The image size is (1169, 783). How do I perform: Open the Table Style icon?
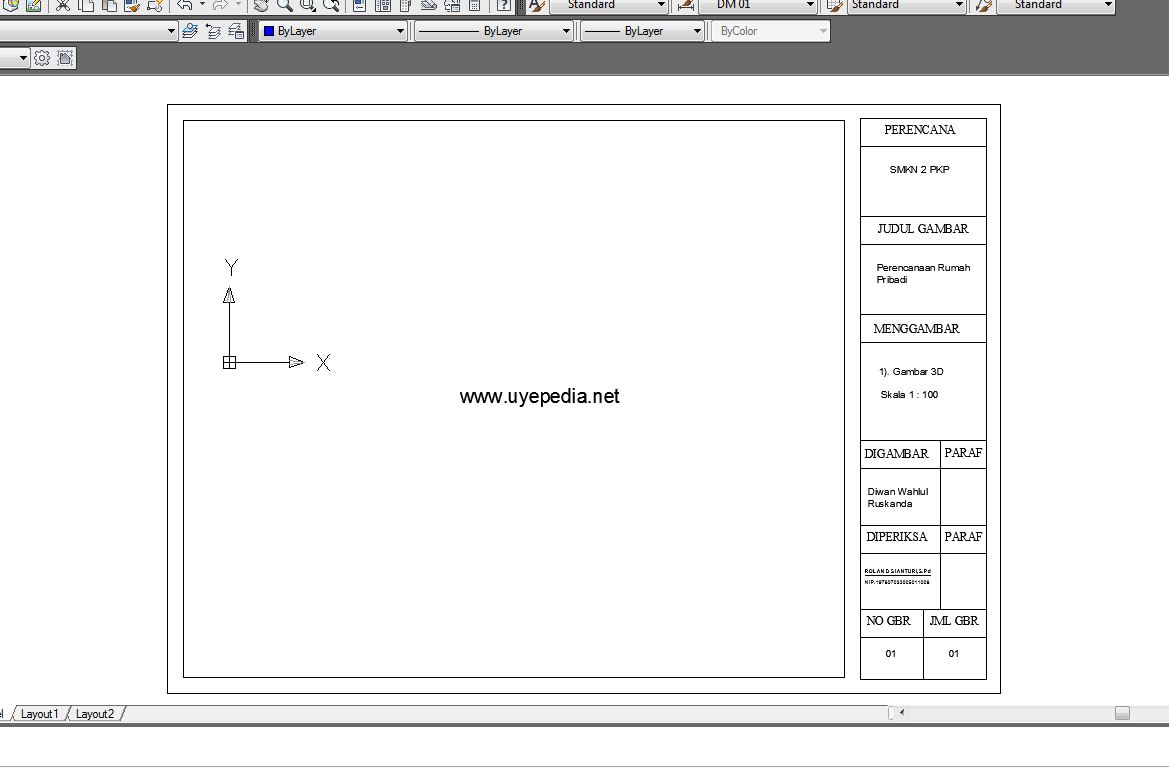click(x=835, y=5)
